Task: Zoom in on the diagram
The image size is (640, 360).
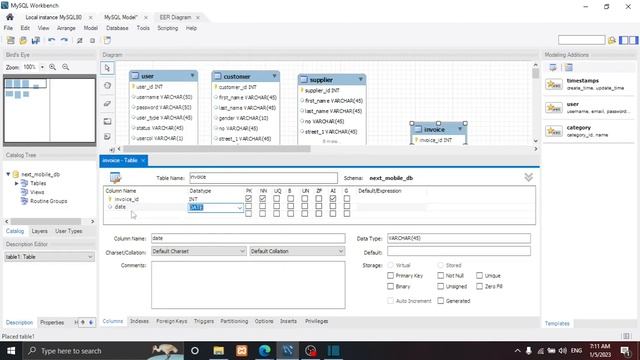Action: 53,67
